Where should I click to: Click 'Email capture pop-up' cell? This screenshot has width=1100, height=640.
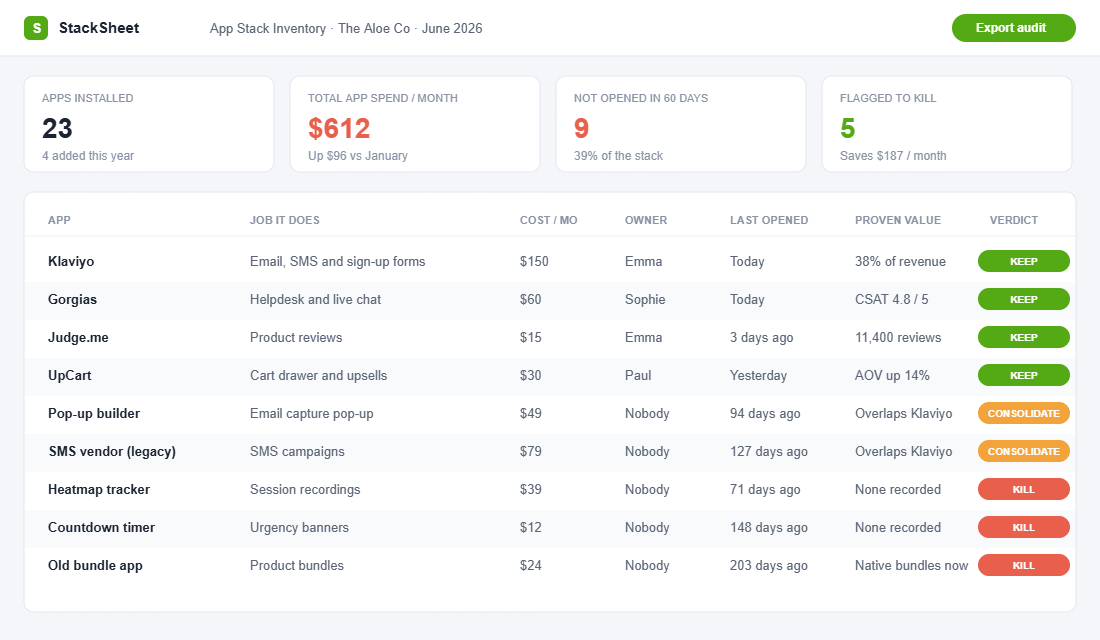311,413
